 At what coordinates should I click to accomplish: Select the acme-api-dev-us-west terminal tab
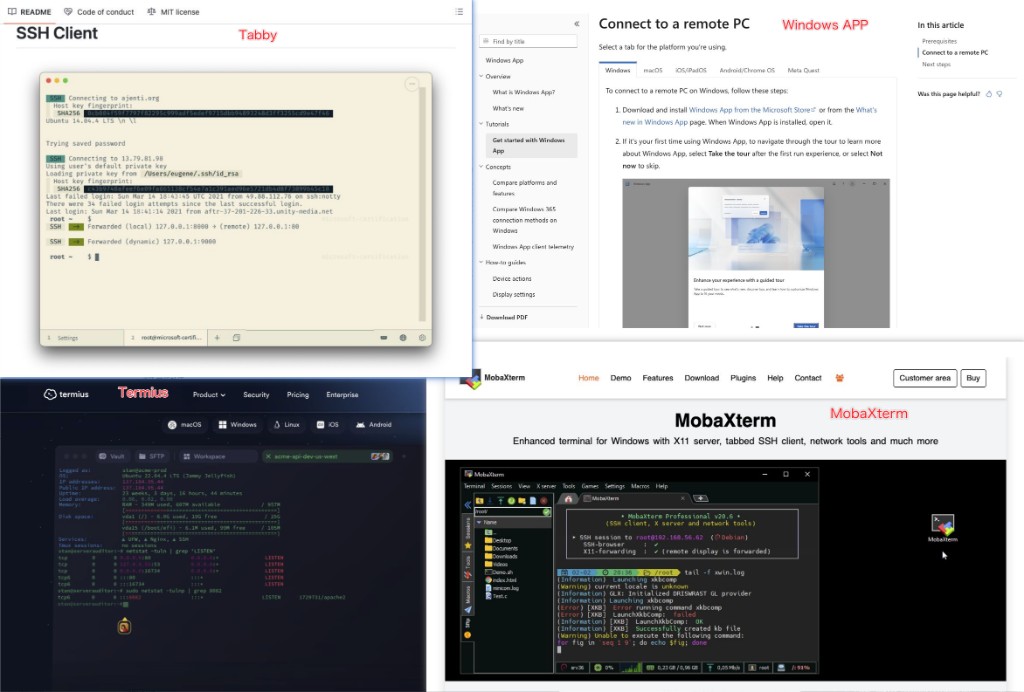coord(327,456)
